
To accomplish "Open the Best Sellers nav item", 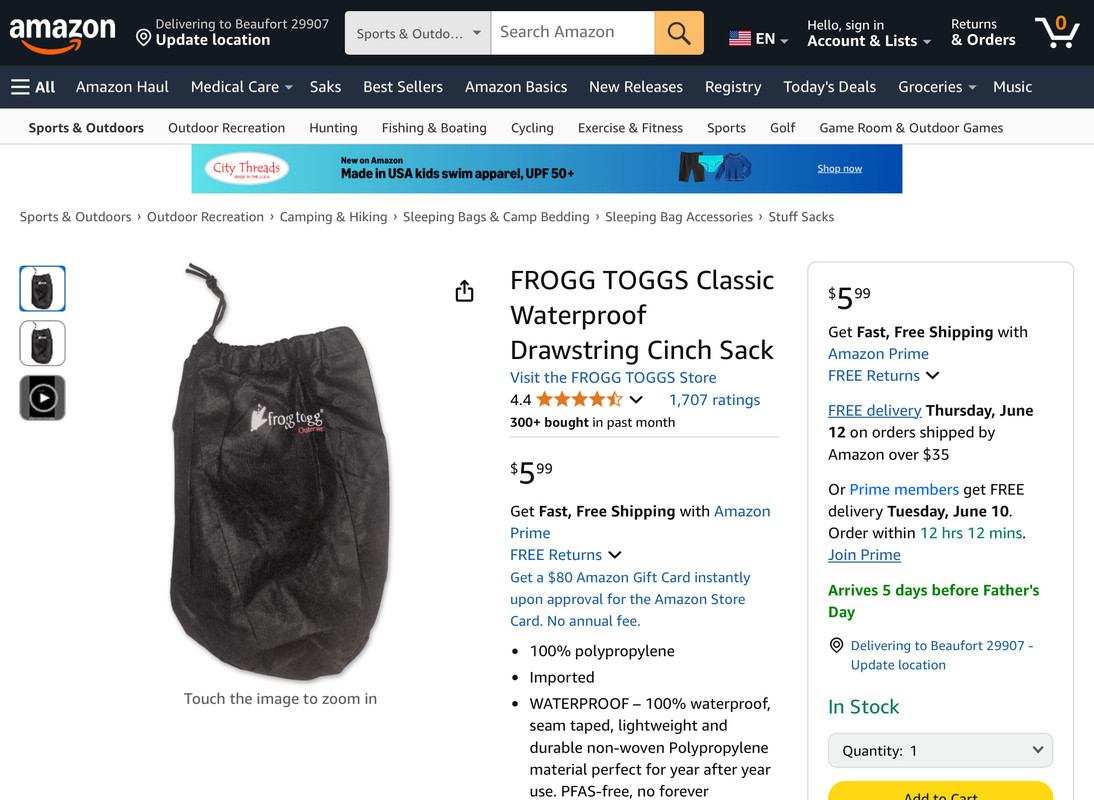I will [x=403, y=87].
